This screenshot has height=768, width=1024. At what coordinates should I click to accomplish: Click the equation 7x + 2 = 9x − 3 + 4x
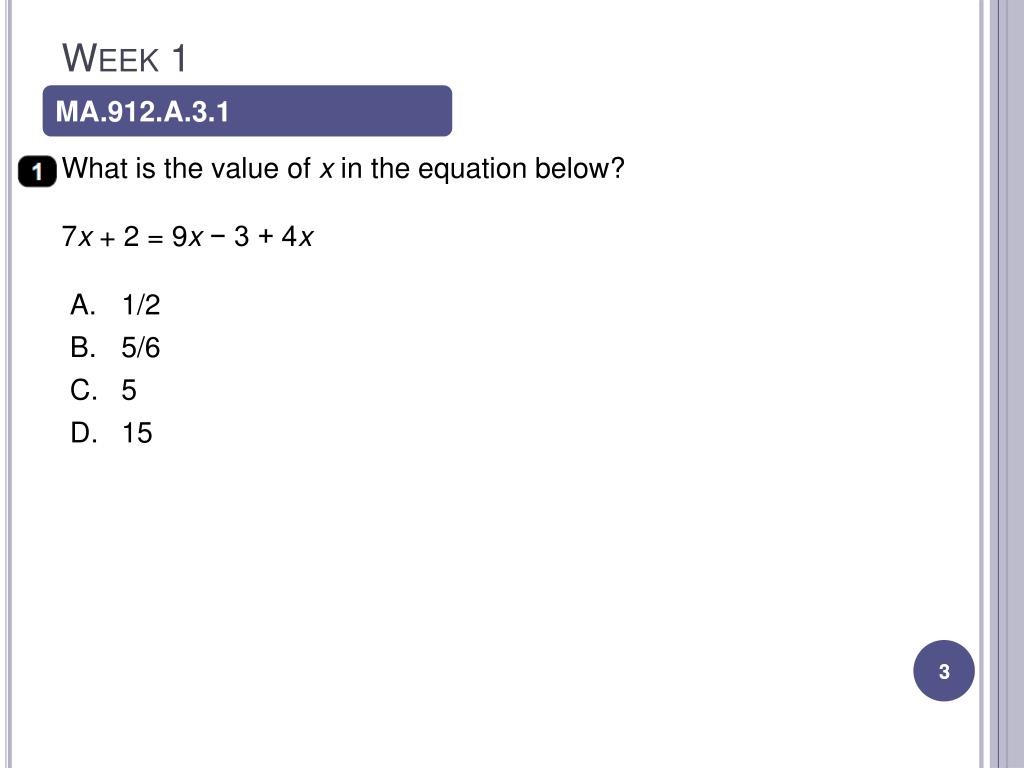(x=187, y=236)
